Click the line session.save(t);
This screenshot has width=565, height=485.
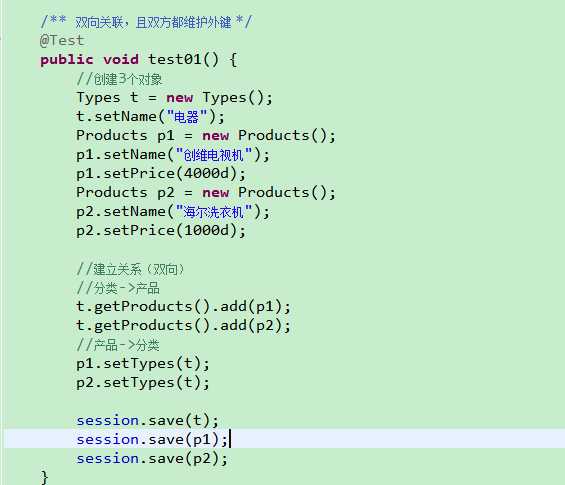coord(147,421)
